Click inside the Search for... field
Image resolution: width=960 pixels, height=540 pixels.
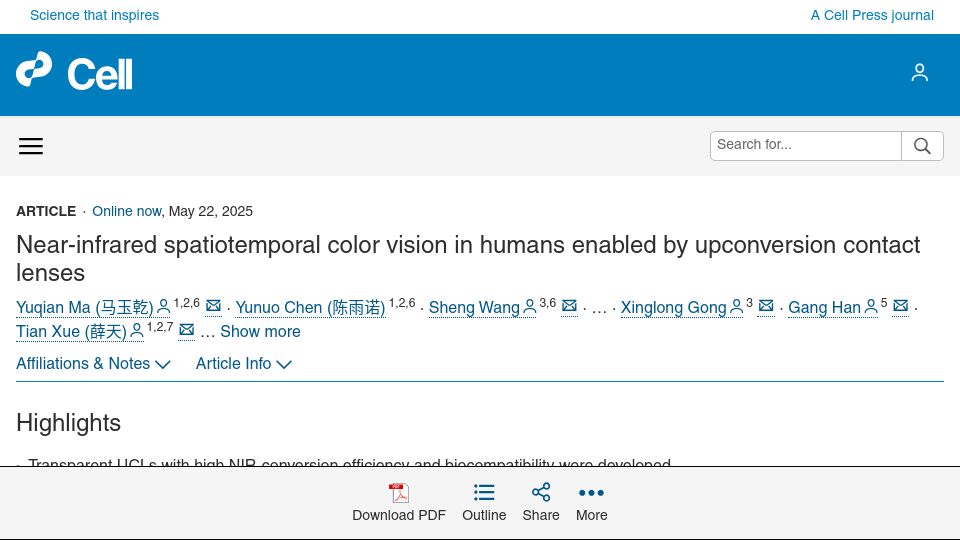(806, 146)
